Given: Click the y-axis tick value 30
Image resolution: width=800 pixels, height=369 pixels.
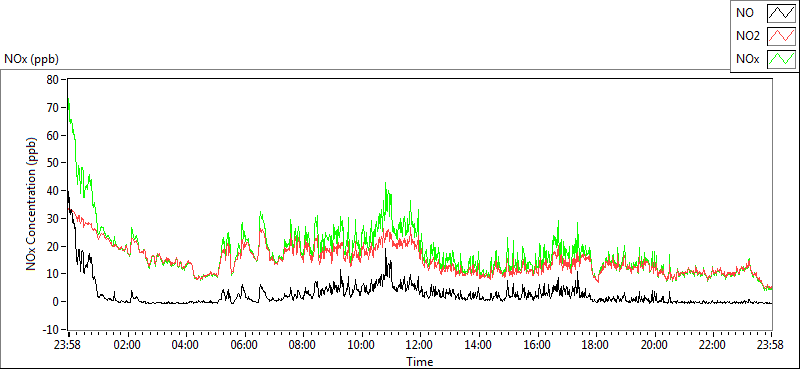Looking at the screenshot, I should (x=53, y=218).
